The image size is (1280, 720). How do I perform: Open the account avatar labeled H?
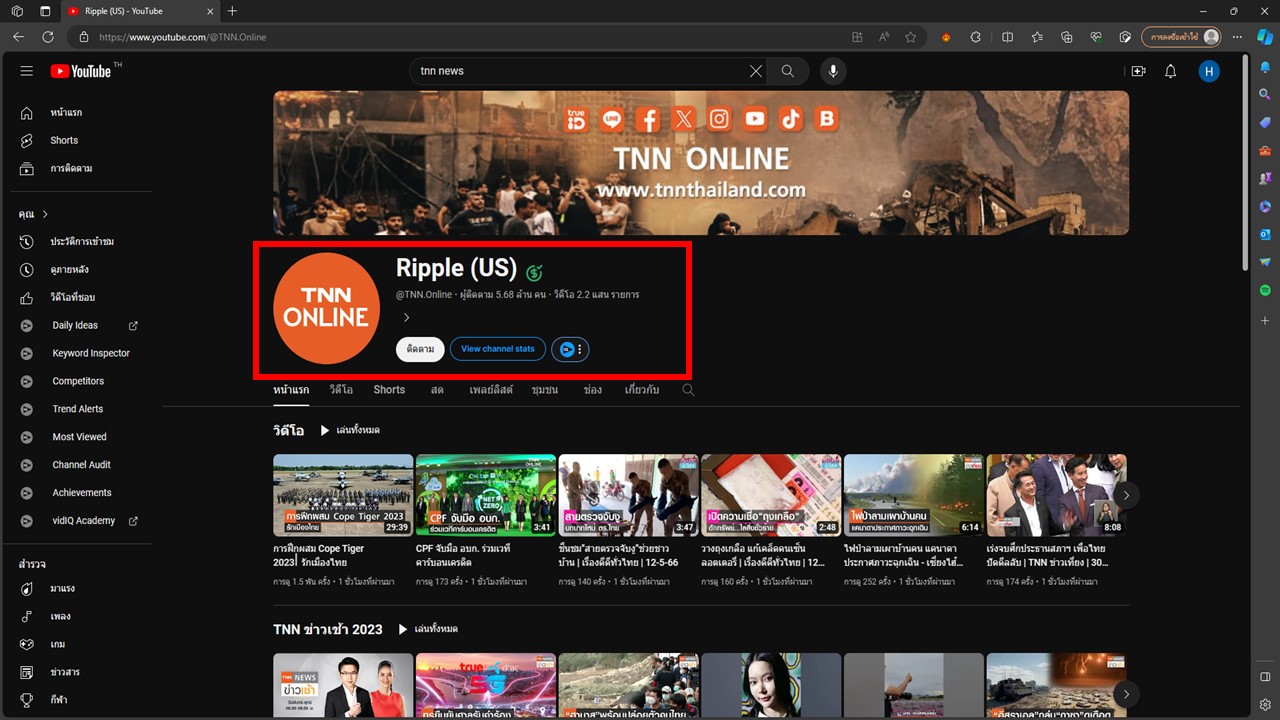click(x=1209, y=71)
